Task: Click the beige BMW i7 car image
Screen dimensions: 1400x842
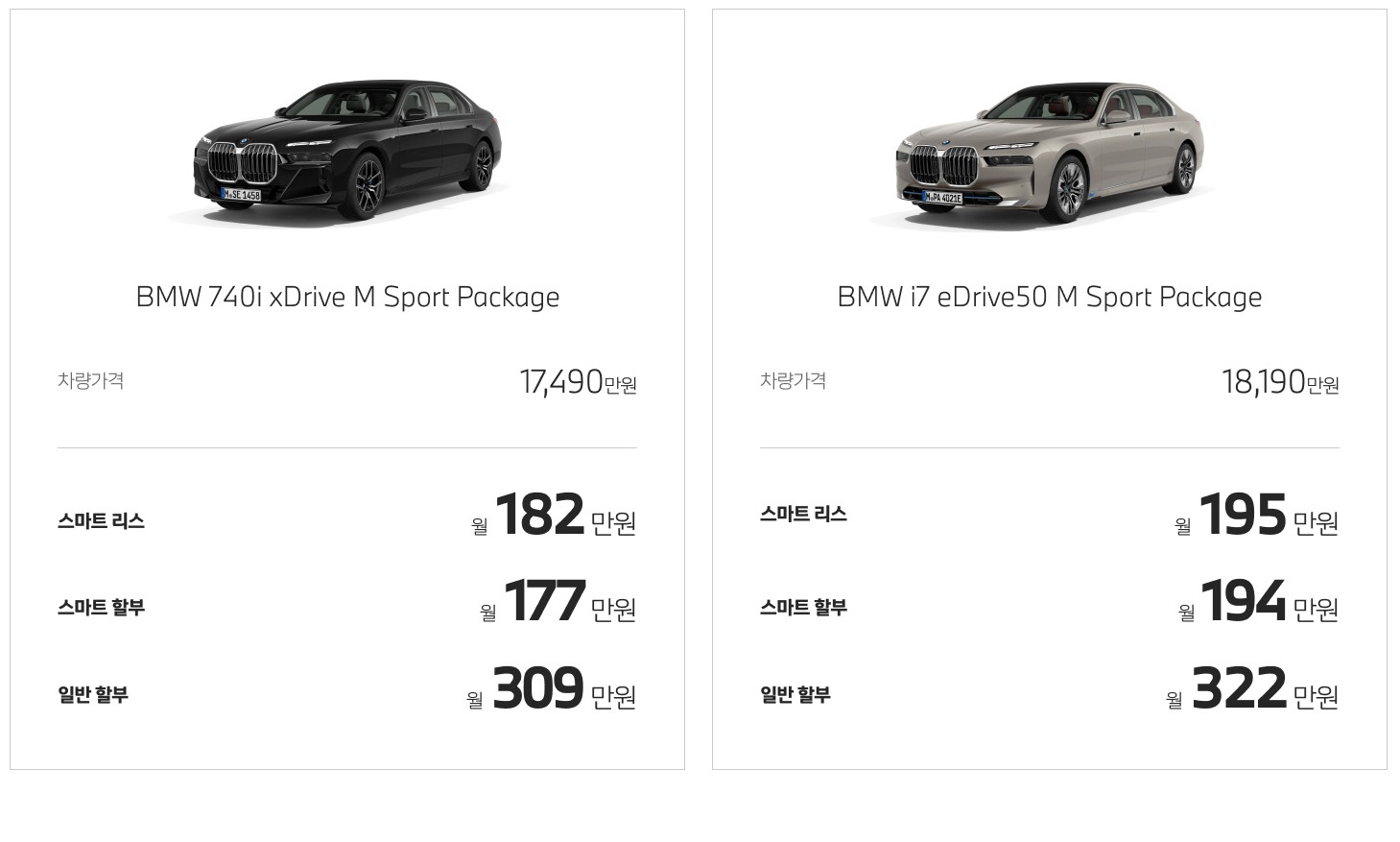Action: tap(1050, 154)
